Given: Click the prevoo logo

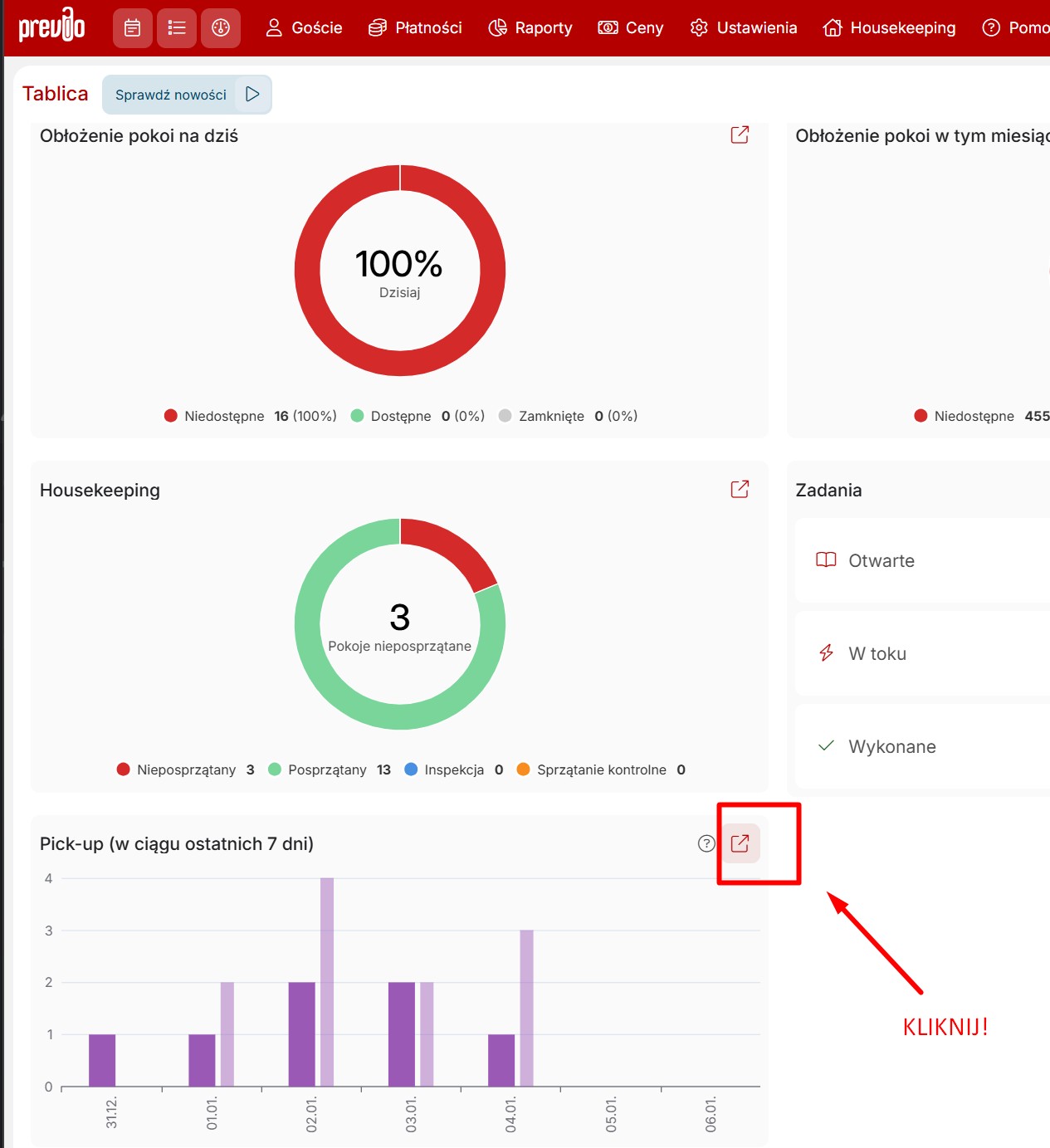Looking at the screenshot, I should point(51,27).
